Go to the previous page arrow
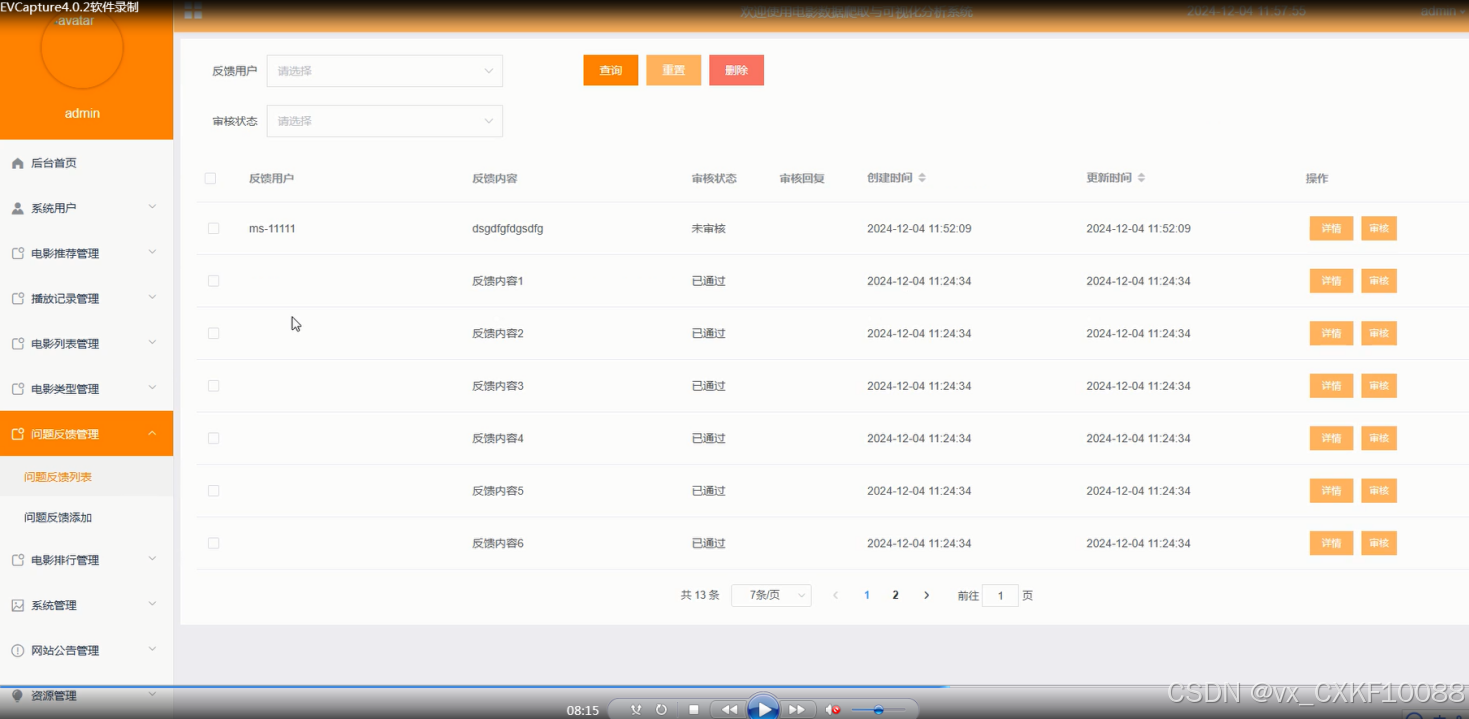The width and height of the screenshot is (1469, 719). pyautogui.click(x=835, y=595)
